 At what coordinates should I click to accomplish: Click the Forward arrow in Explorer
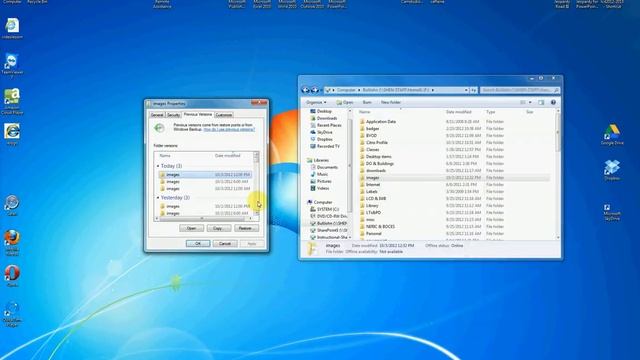(314, 90)
